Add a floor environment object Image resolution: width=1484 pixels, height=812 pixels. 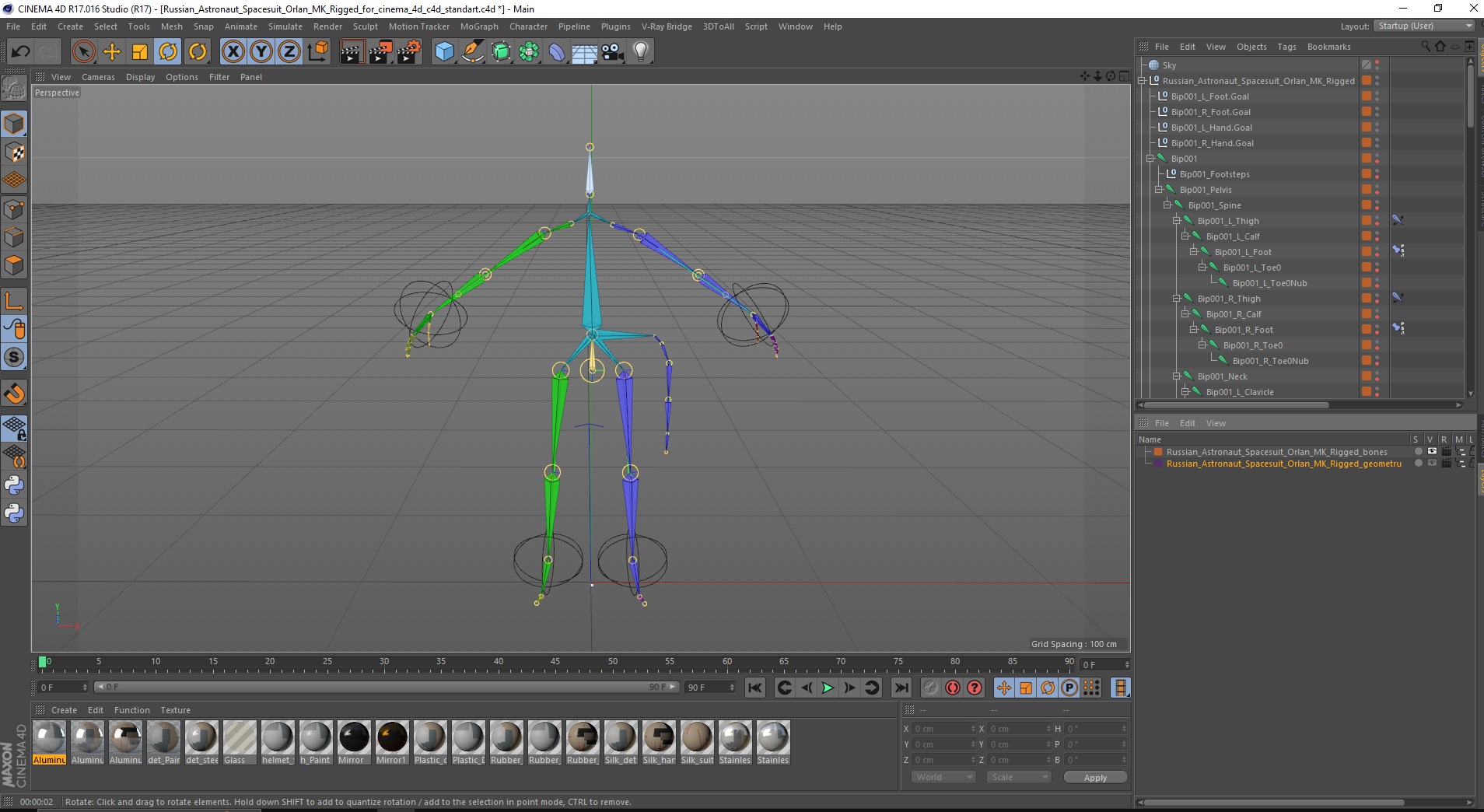tap(585, 52)
